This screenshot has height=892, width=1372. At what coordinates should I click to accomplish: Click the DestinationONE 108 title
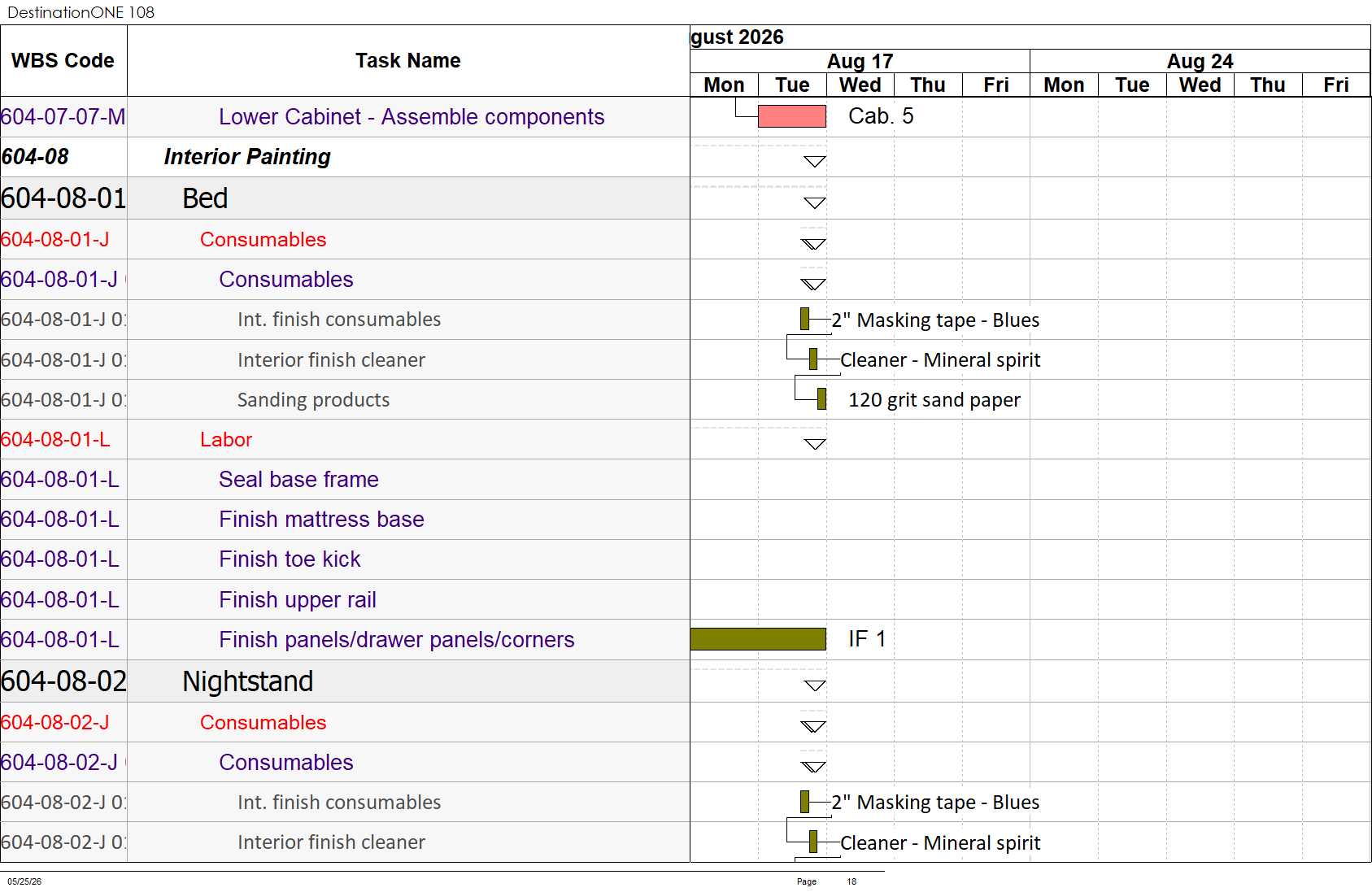81,12
